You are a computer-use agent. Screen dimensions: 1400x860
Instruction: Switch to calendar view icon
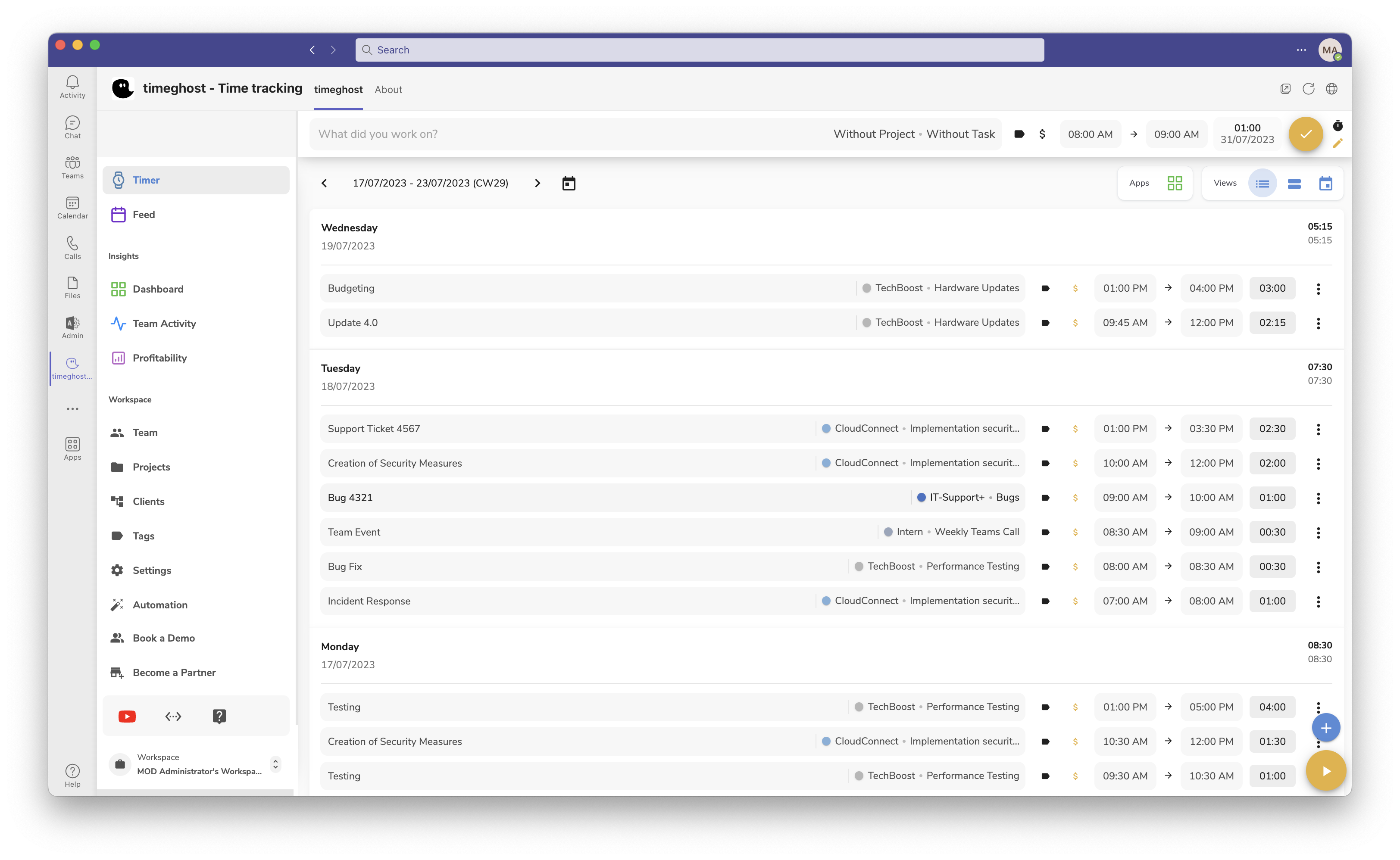click(x=1325, y=183)
